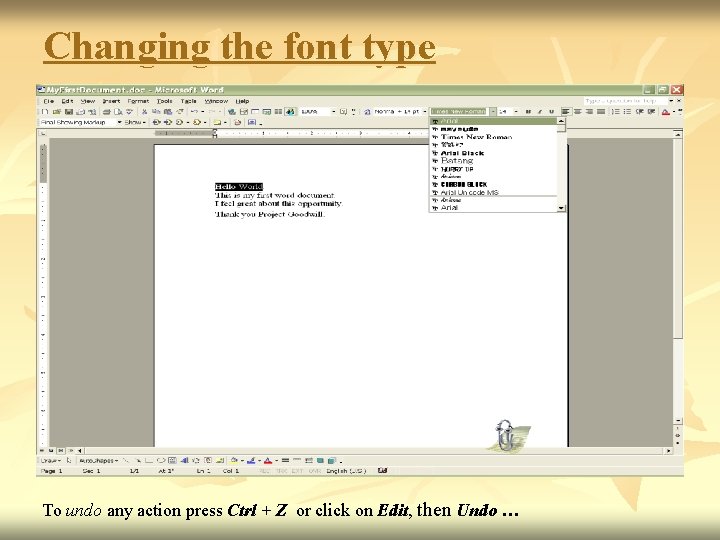Image resolution: width=720 pixels, height=540 pixels.
Task: Open the Final Showing Markup dropdown
Action: [119, 122]
